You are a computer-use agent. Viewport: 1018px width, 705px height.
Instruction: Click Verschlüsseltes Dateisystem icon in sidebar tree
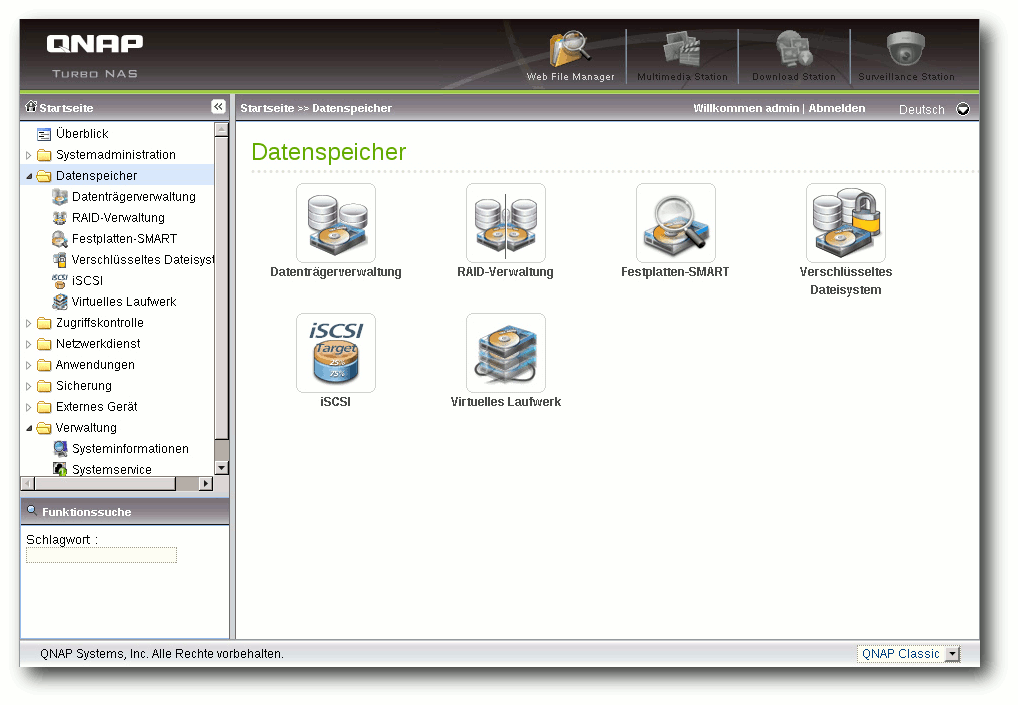click(x=60, y=260)
